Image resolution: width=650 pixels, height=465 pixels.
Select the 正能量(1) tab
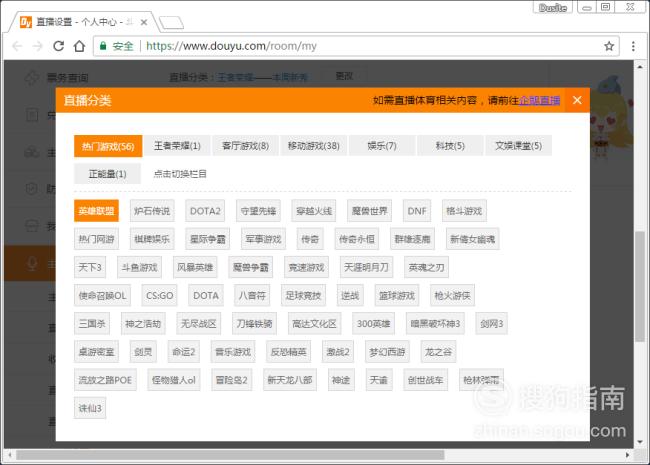[107, 174]
